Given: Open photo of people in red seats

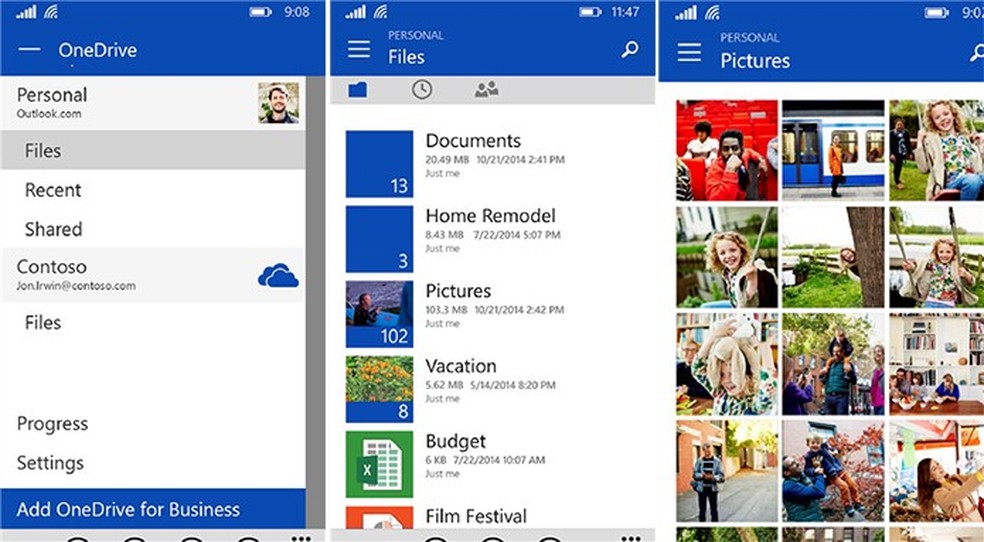Looking at the screenshot, I should pos(727,151).
